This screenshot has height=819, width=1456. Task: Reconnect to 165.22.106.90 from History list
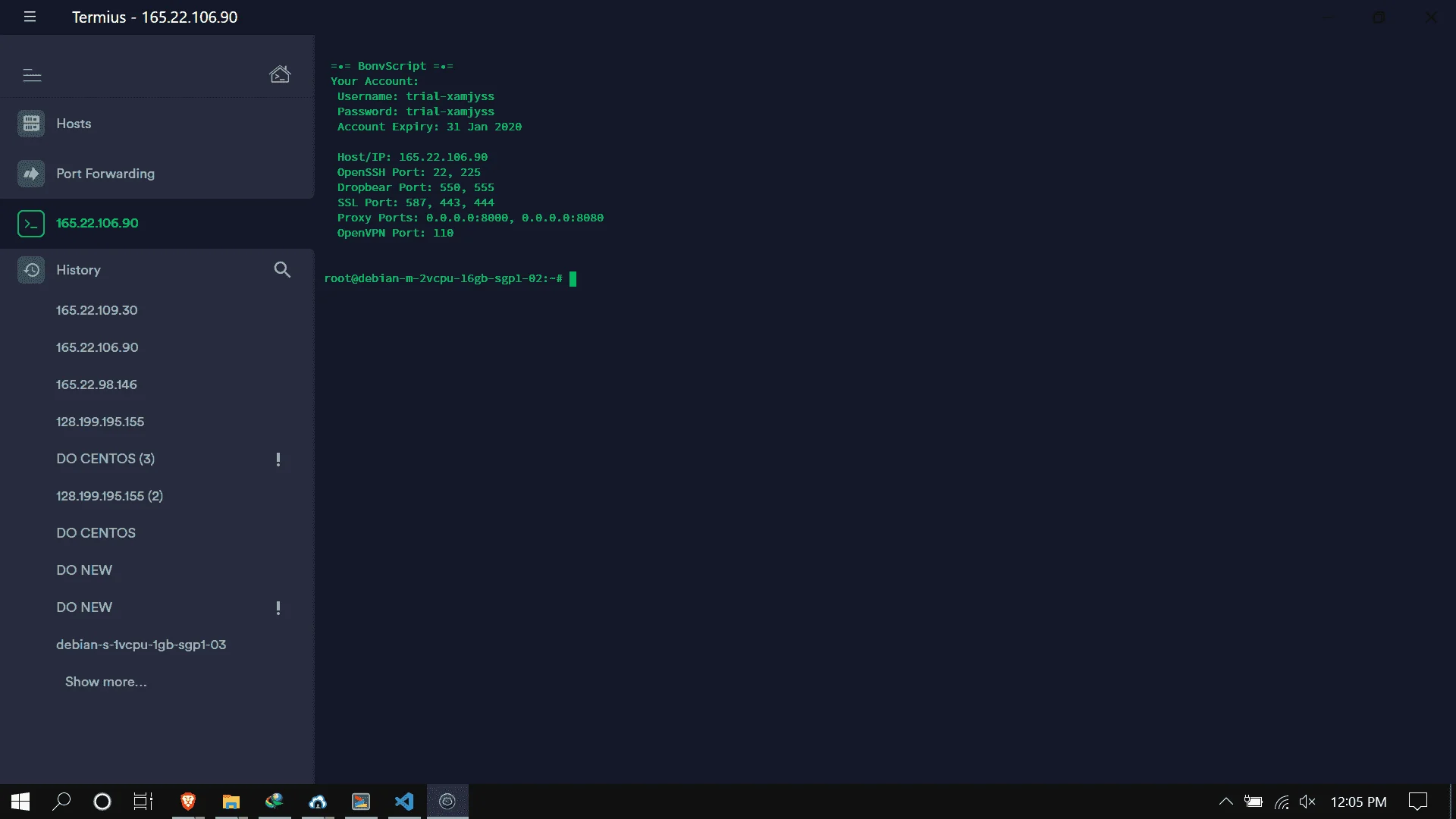[97, 347]
